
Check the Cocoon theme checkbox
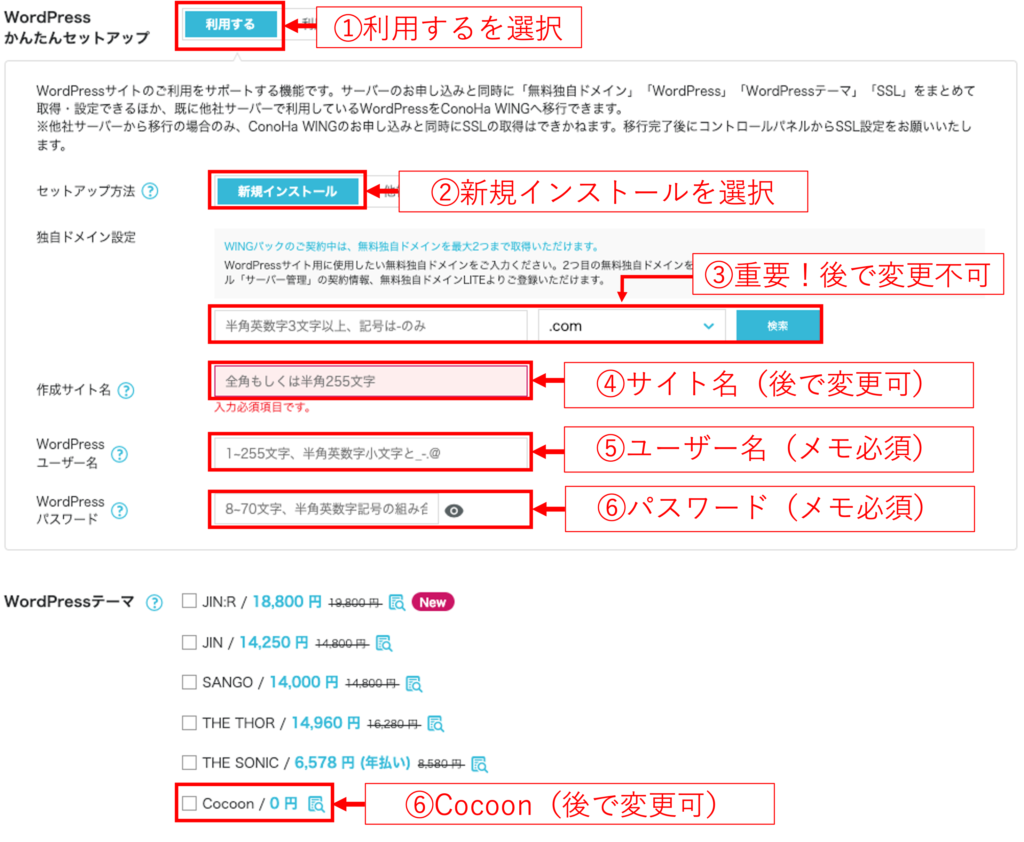[189, 803]
